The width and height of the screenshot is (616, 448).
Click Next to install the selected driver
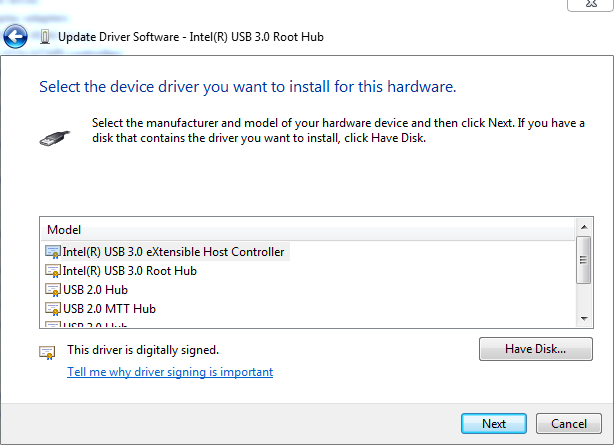point(494,424)
